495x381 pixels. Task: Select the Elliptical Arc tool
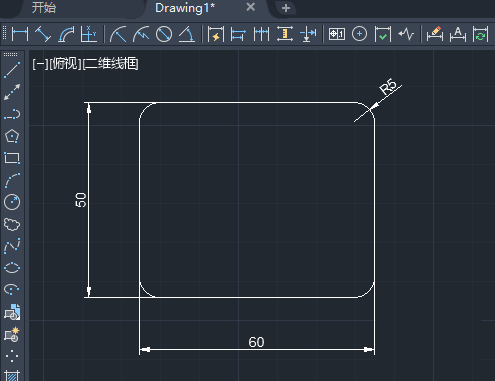(12, 289)
